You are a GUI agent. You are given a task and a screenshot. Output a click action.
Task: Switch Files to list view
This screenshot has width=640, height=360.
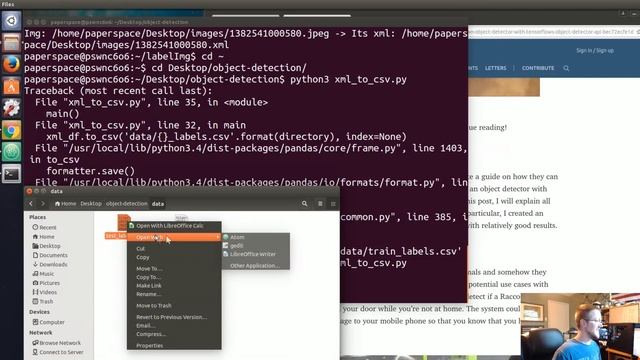pyautogui.click(x=320, y=203)
